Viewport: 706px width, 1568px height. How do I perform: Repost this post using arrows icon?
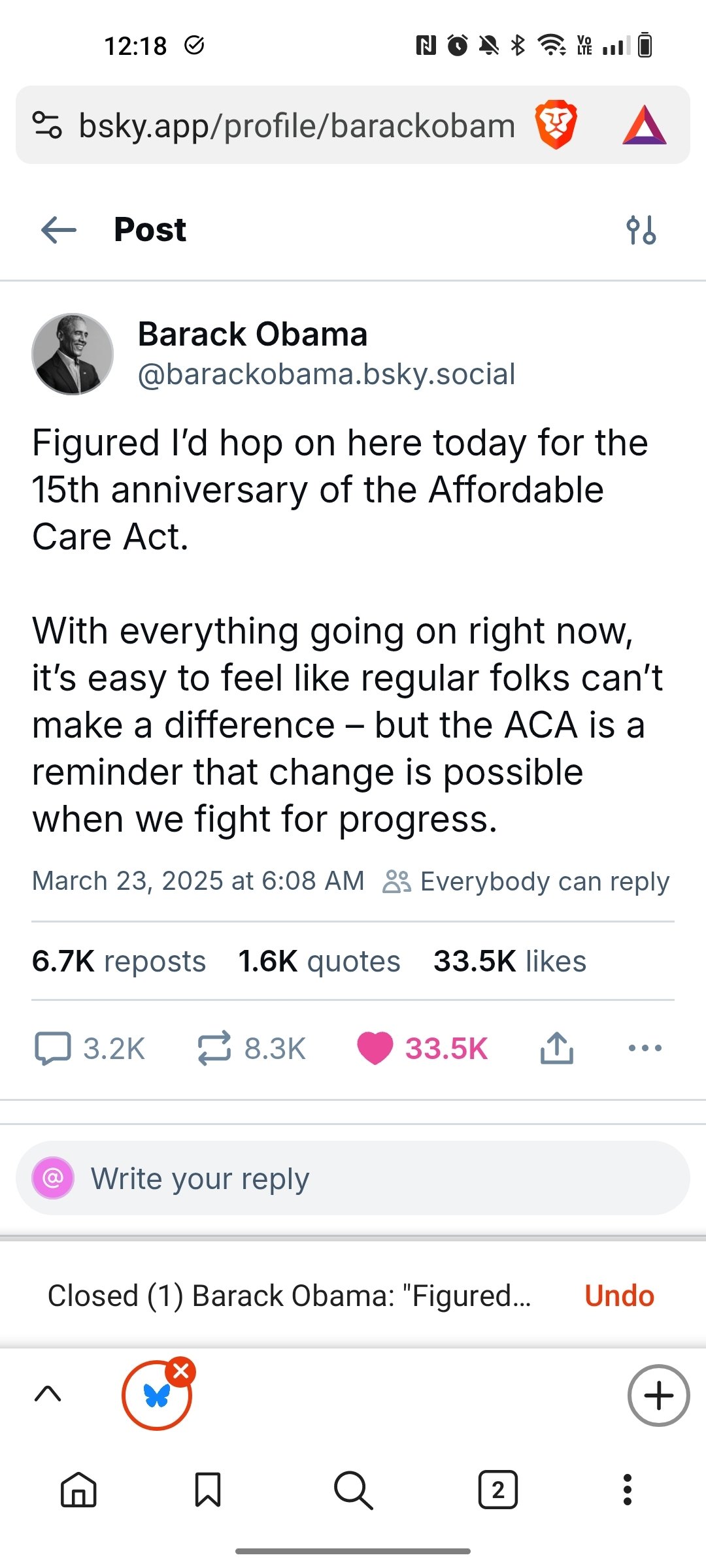(214, 1049)
